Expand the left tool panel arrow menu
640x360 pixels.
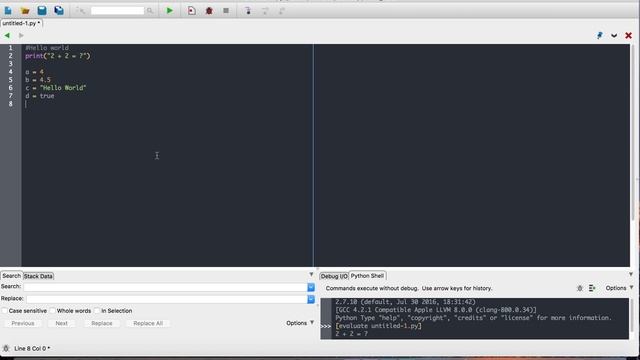tap(311, 274)
